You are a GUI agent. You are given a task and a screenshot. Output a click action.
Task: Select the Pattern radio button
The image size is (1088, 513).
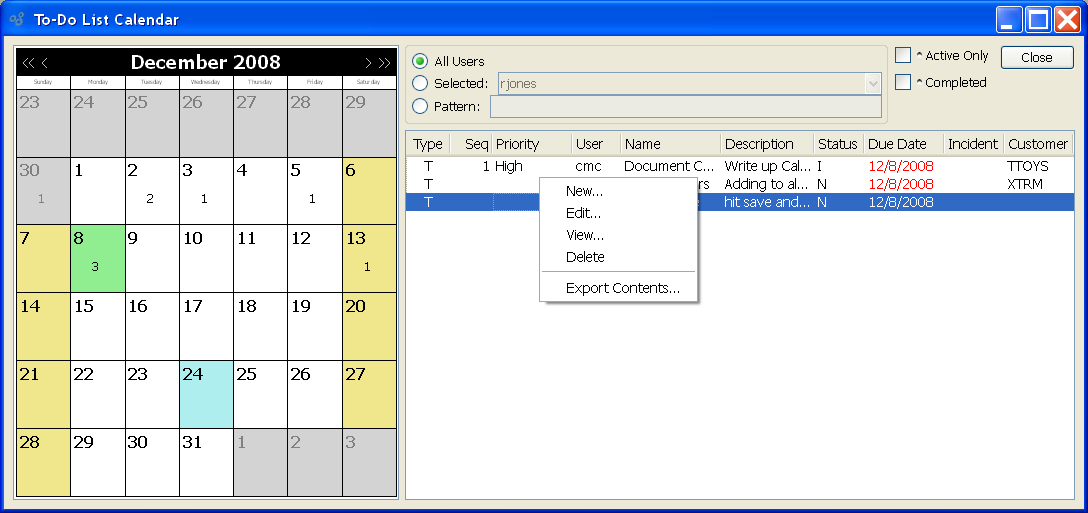tap(420, 106)
